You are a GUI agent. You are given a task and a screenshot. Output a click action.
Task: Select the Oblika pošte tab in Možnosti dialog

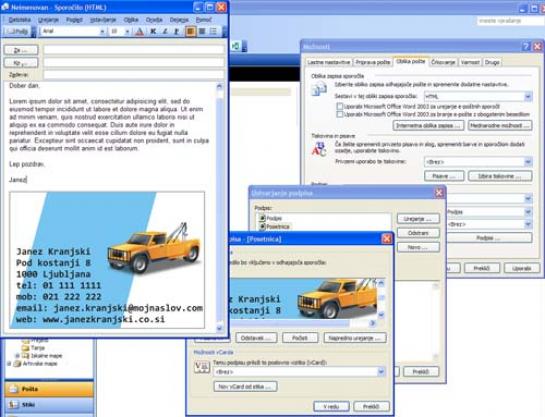coord(411,61)
